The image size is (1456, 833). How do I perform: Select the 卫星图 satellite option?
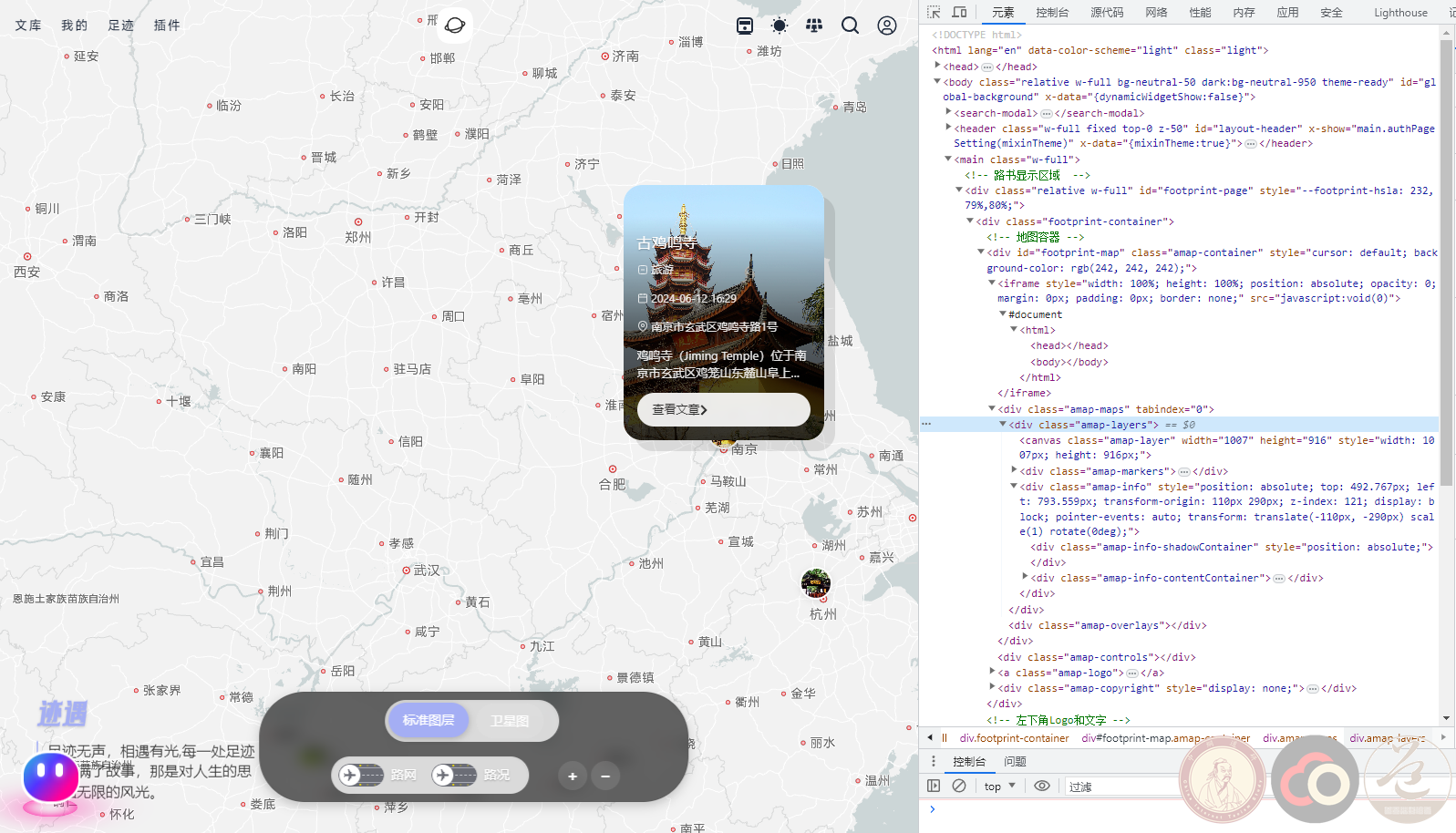510,721
